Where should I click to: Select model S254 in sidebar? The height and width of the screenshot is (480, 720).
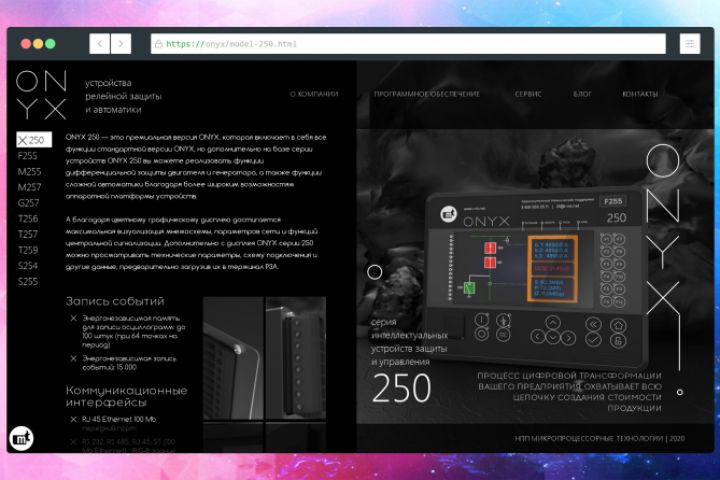pos(28,266)
